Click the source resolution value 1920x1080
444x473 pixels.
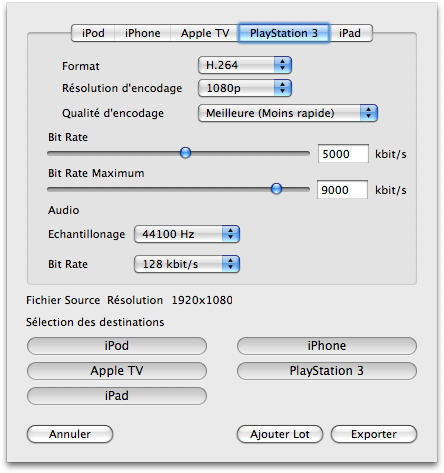202,300
